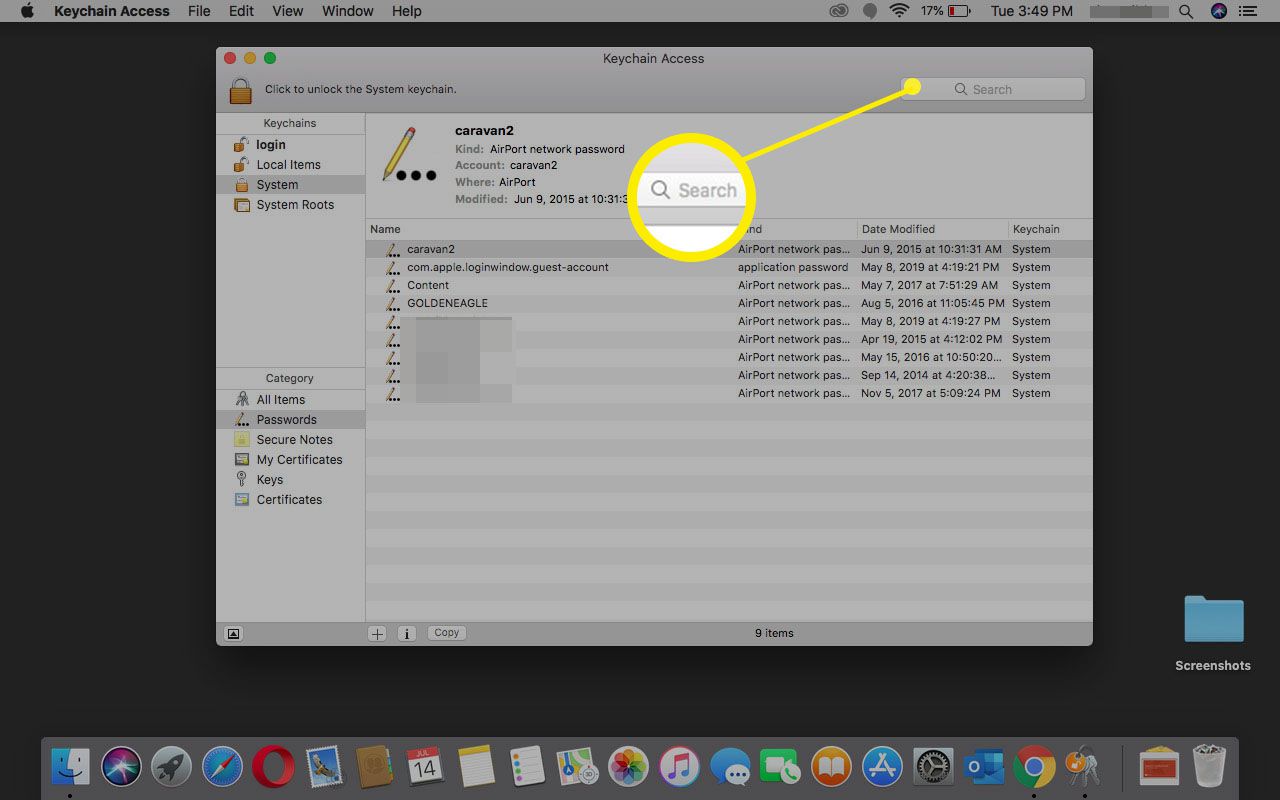Toggle the keychains sidebar view button
Screen dimensions: 1280x800
pos(233,633)
